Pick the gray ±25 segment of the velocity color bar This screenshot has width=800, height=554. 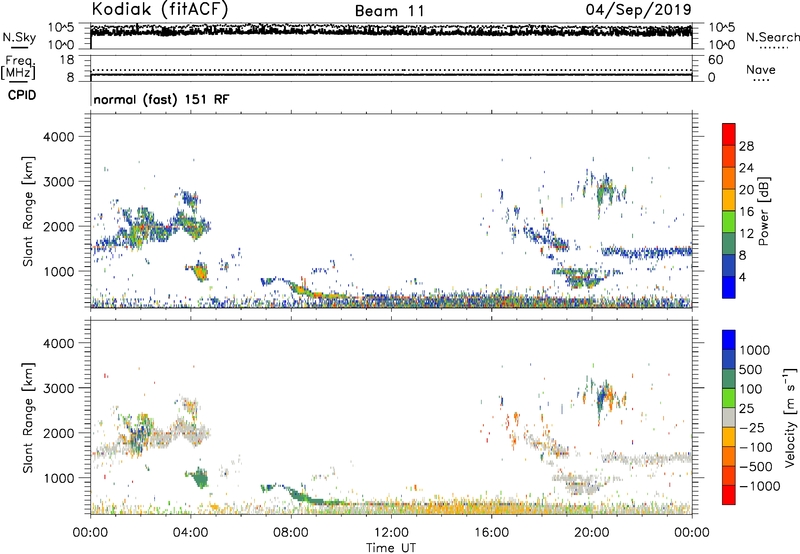[x=729, y=417]
